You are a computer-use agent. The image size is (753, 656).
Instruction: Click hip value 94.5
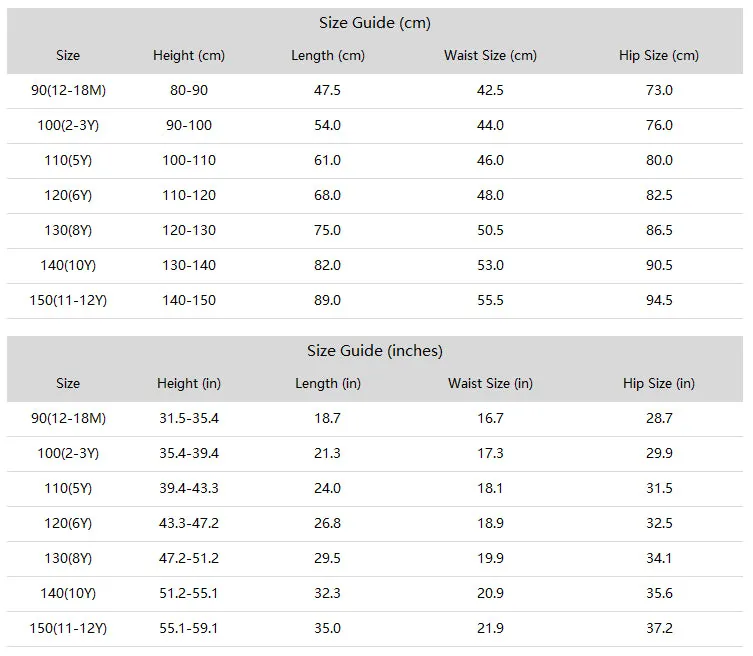(x=659, y=301)
